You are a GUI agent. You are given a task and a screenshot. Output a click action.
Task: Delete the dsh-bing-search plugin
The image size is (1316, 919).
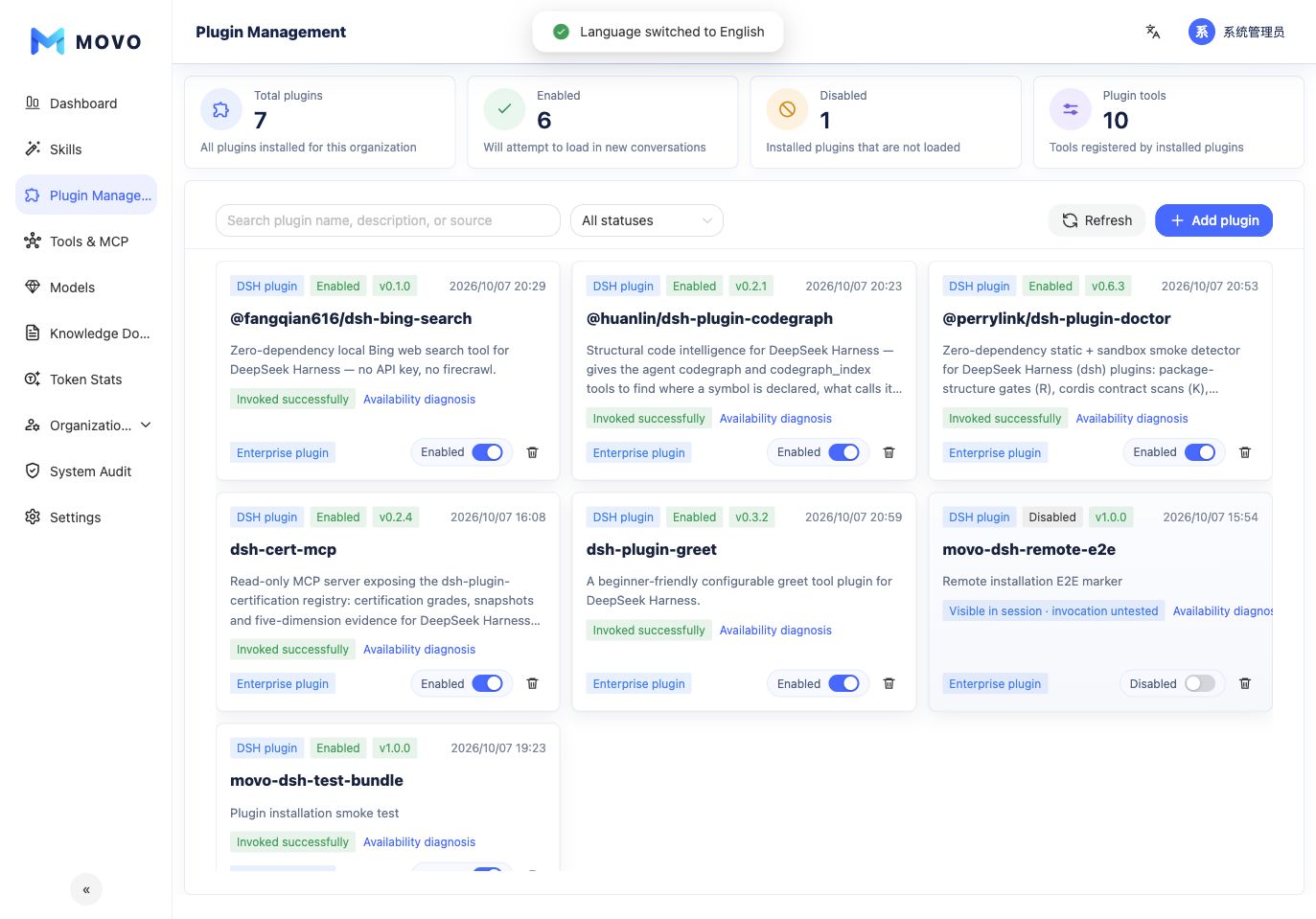tap(533, 452)
